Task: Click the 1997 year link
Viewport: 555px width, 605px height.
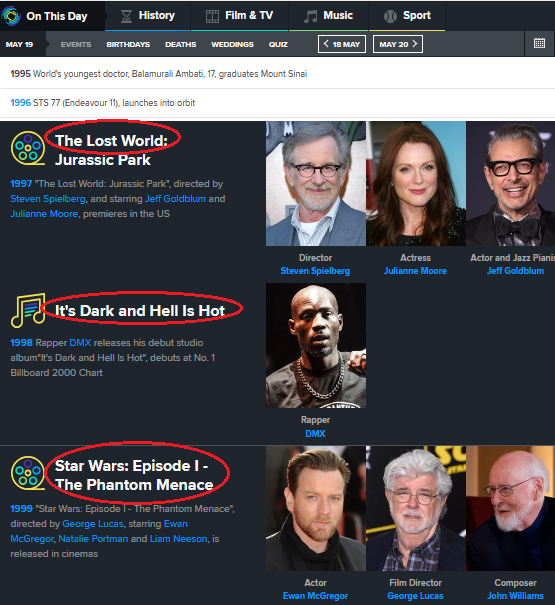Action: 21,184
